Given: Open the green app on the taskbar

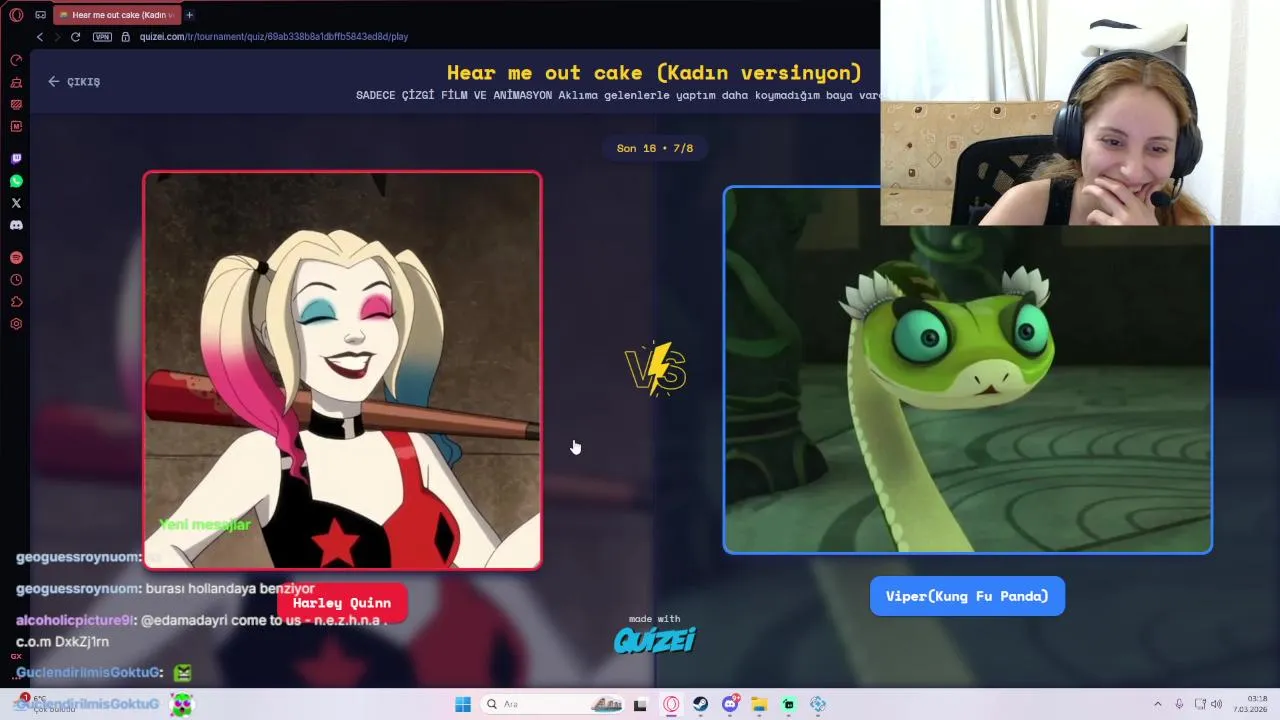Looking at the screenshot, I should pyautogui.click(x=789, y=704).
